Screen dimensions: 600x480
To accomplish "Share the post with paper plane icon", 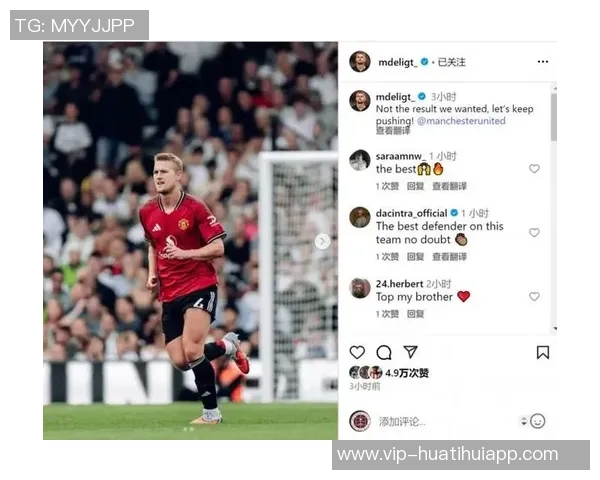I will 410,352.
